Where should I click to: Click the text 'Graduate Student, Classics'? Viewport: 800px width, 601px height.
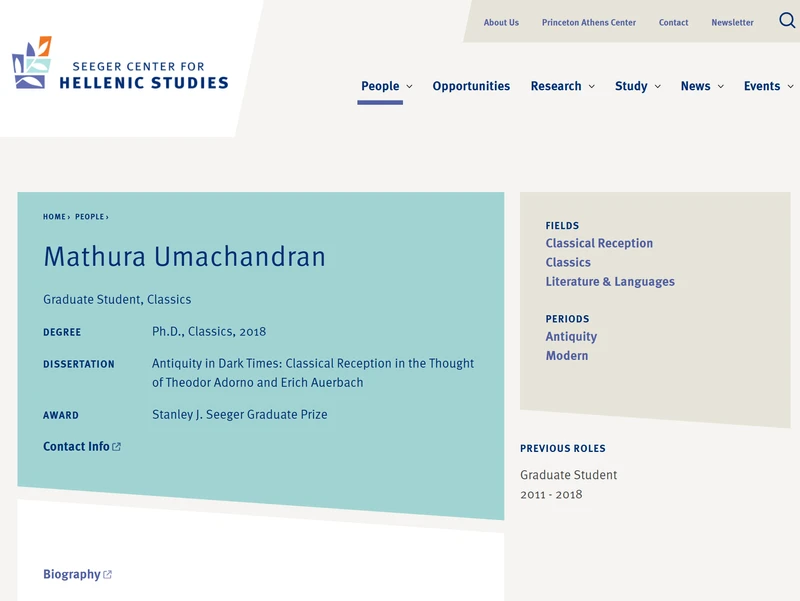pyautogui.click(x=117, y=299)
